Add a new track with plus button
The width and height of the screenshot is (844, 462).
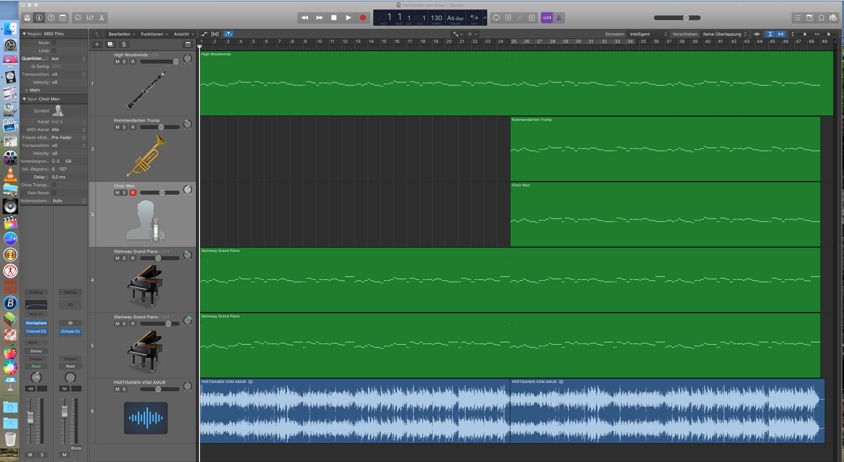(x=97, y=44)
